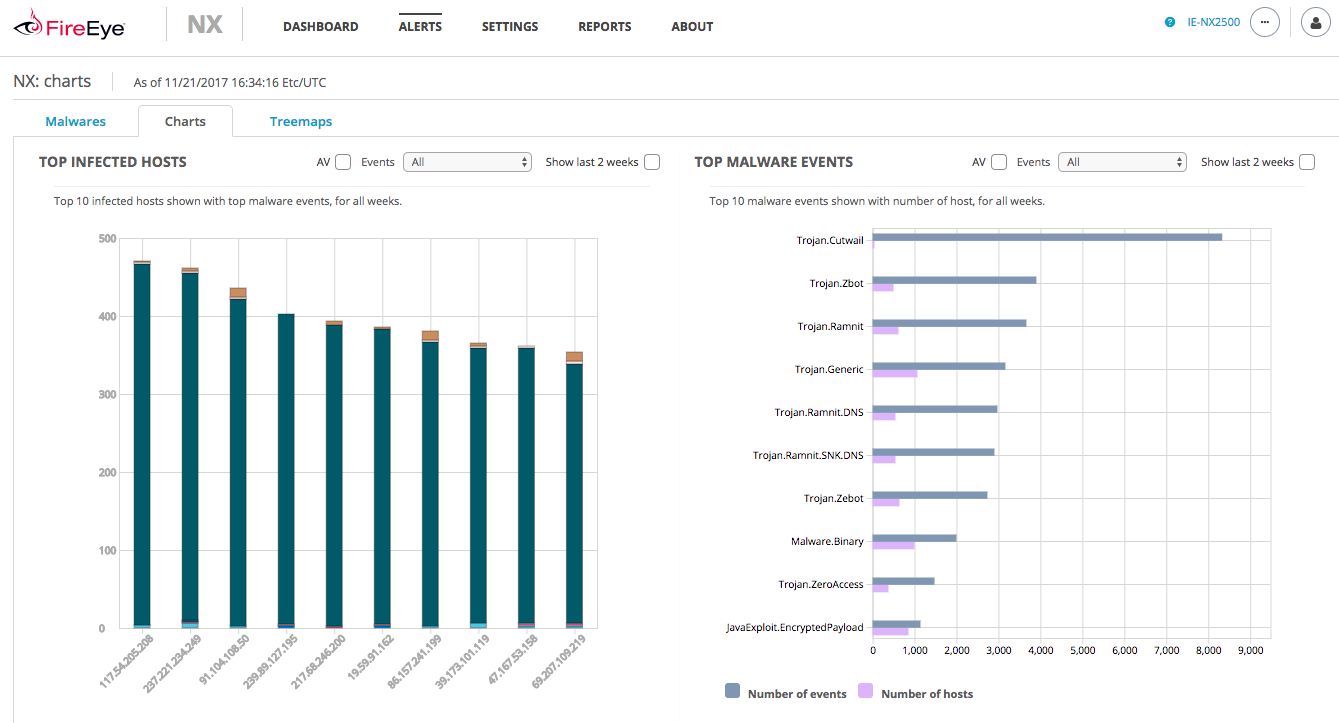The height and width of the screenshot is (723, 1339).
Task: Click the Trojan.Zebot label
Action: (834, 499)
